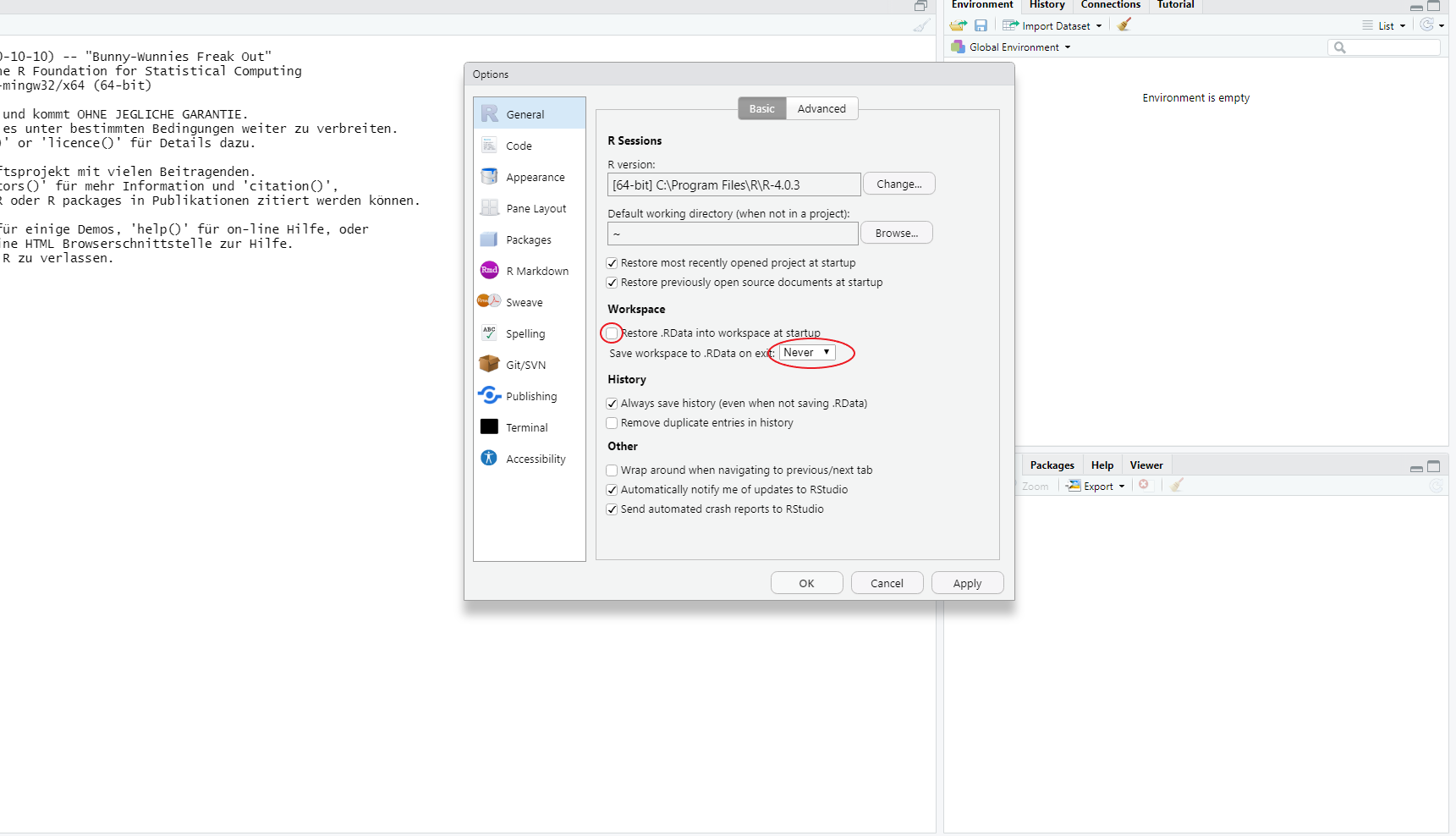Click the Change... R version button
Screen dimensions: 1456x836
[x=899, y=184]
